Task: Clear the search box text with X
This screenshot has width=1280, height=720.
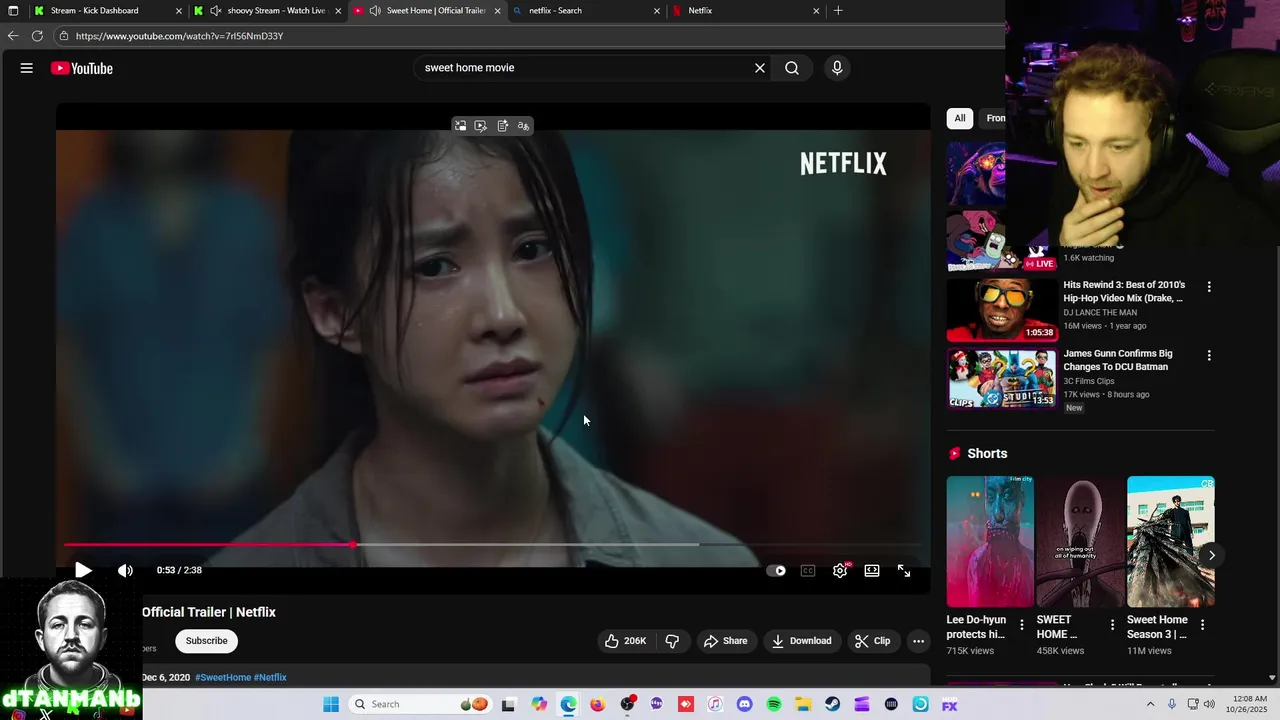Action: (760, 68)
